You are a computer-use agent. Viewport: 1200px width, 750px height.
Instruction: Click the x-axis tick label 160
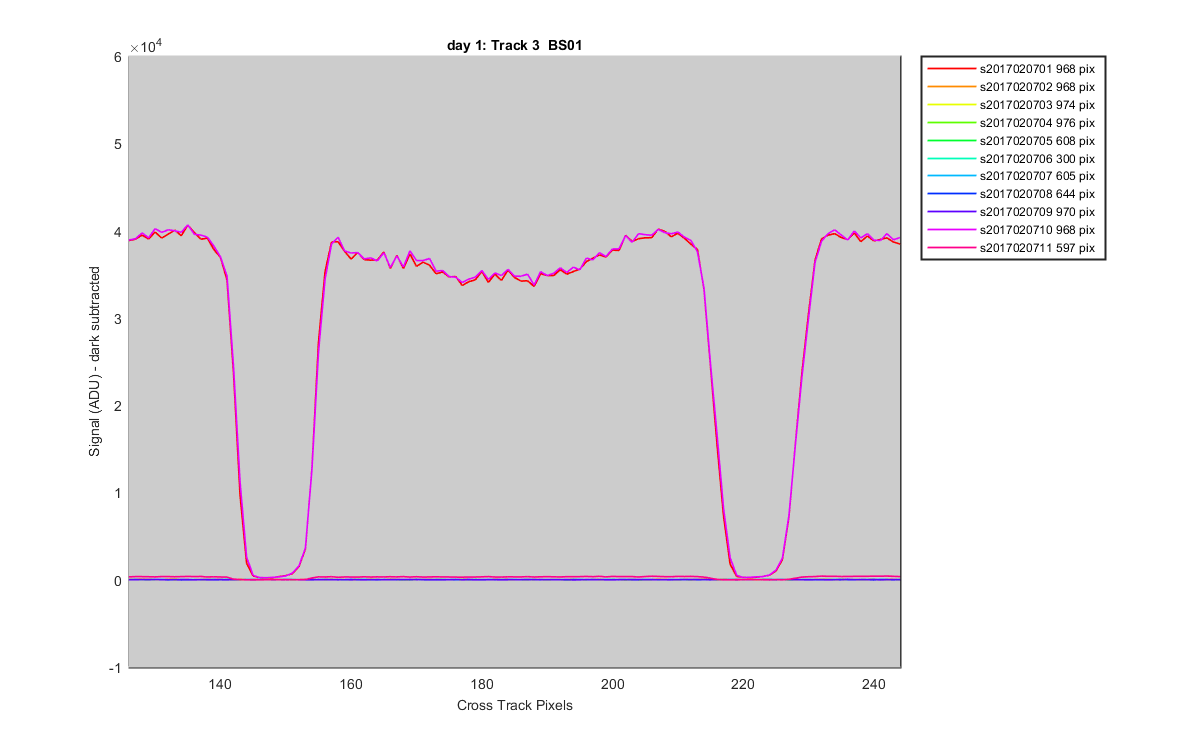[x=351, y=684]
